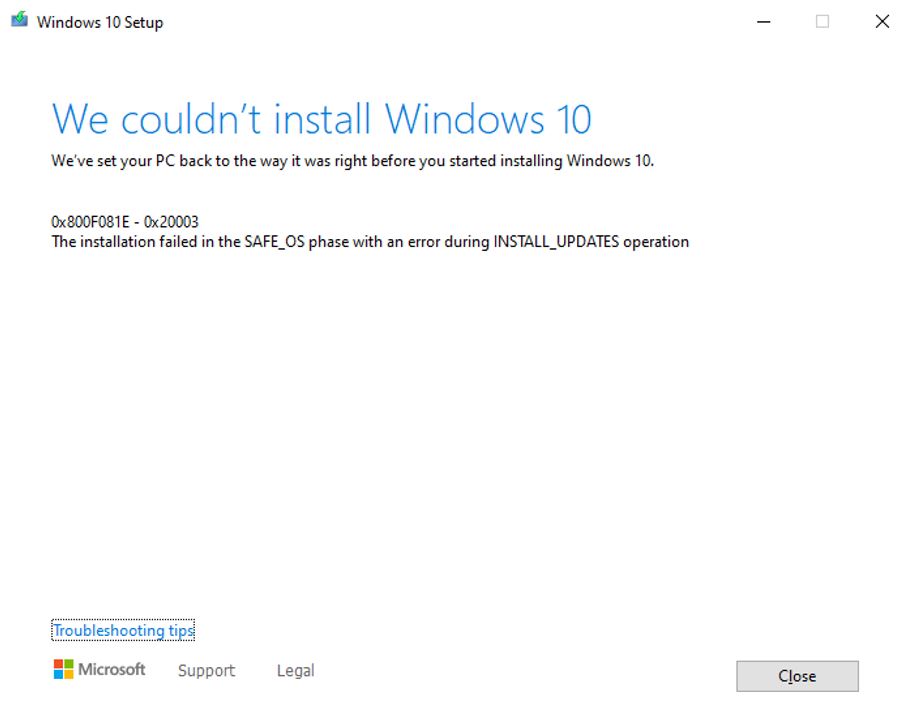
Task: Click the four-color Microsoft logo squares
Action: 63,669
